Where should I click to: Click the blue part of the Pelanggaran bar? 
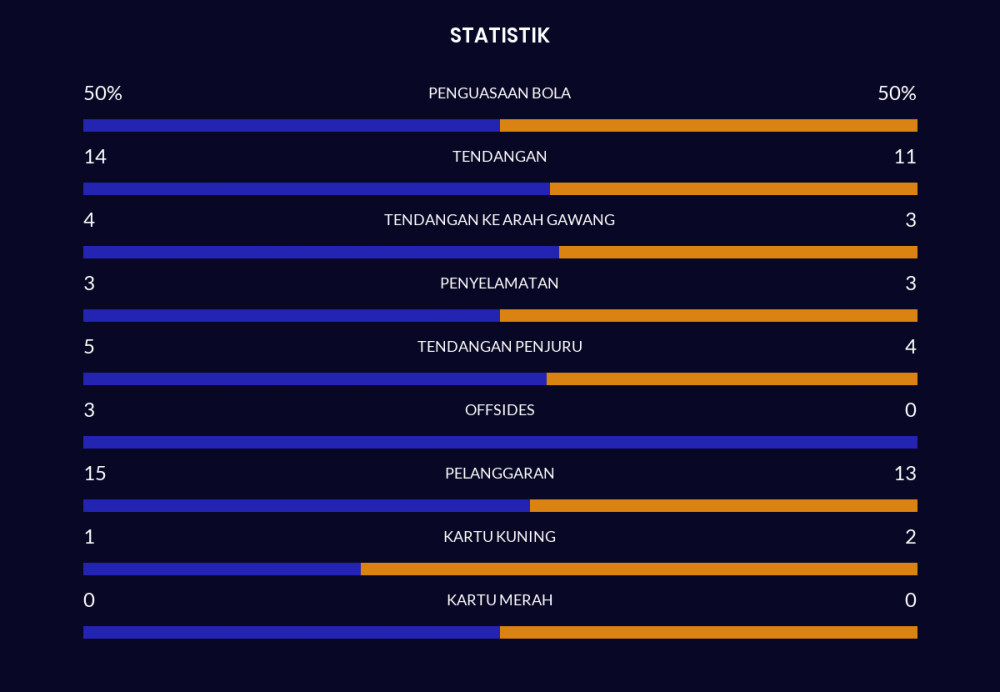(x=306, y=506)
